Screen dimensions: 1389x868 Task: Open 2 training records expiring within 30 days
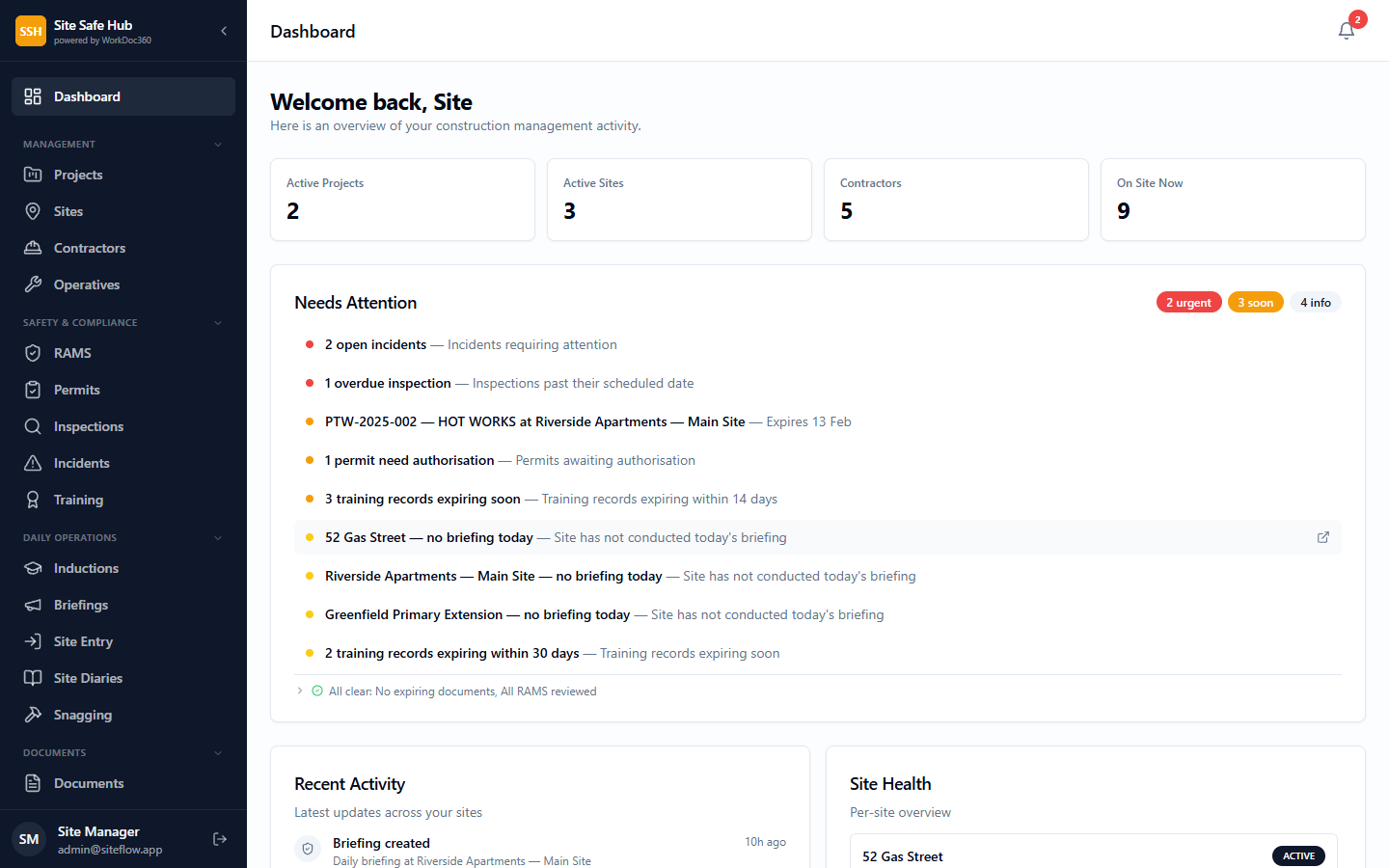[x=818, y=653]
